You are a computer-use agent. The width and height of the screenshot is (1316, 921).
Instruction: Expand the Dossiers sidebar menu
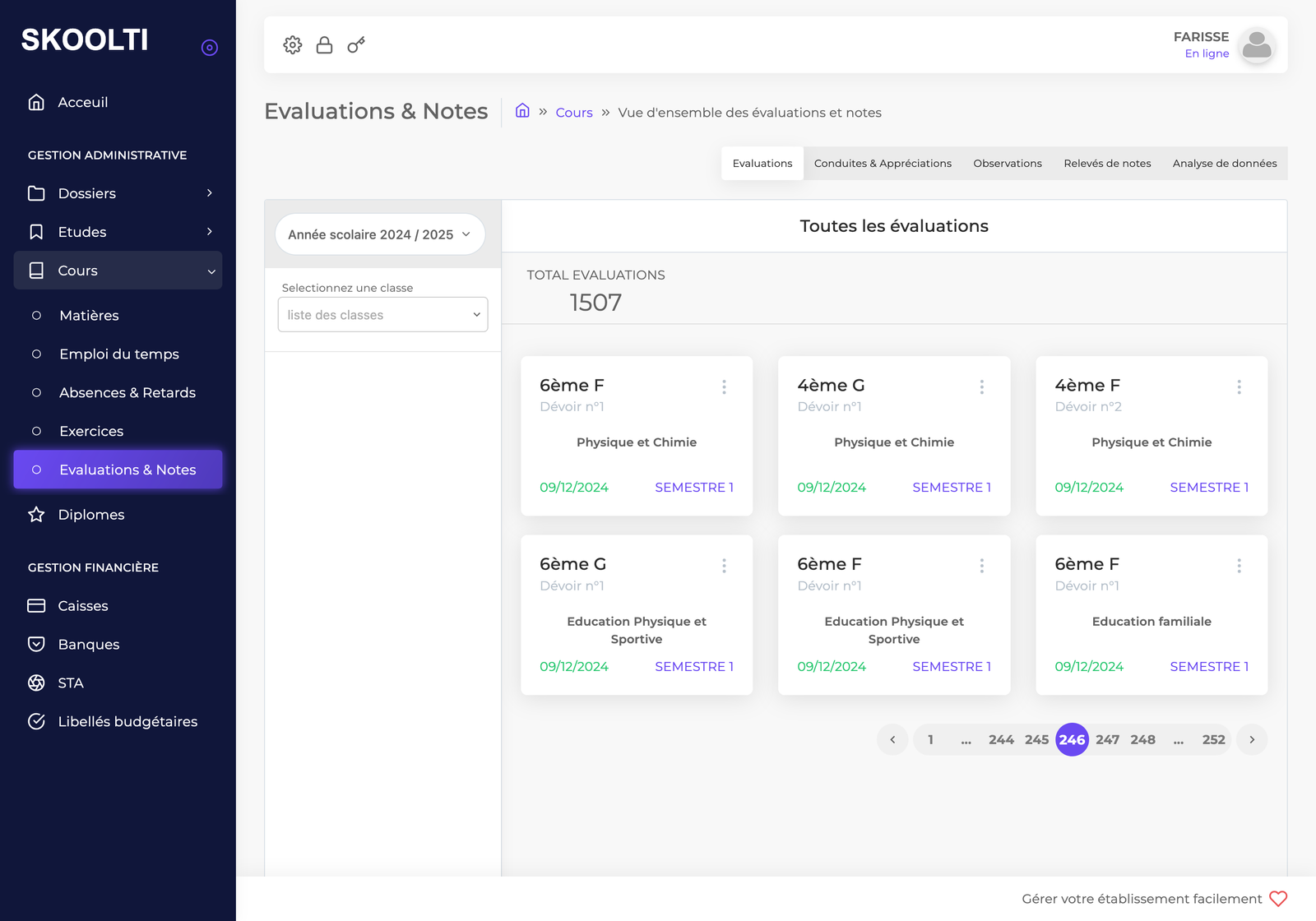coord(118,193)
